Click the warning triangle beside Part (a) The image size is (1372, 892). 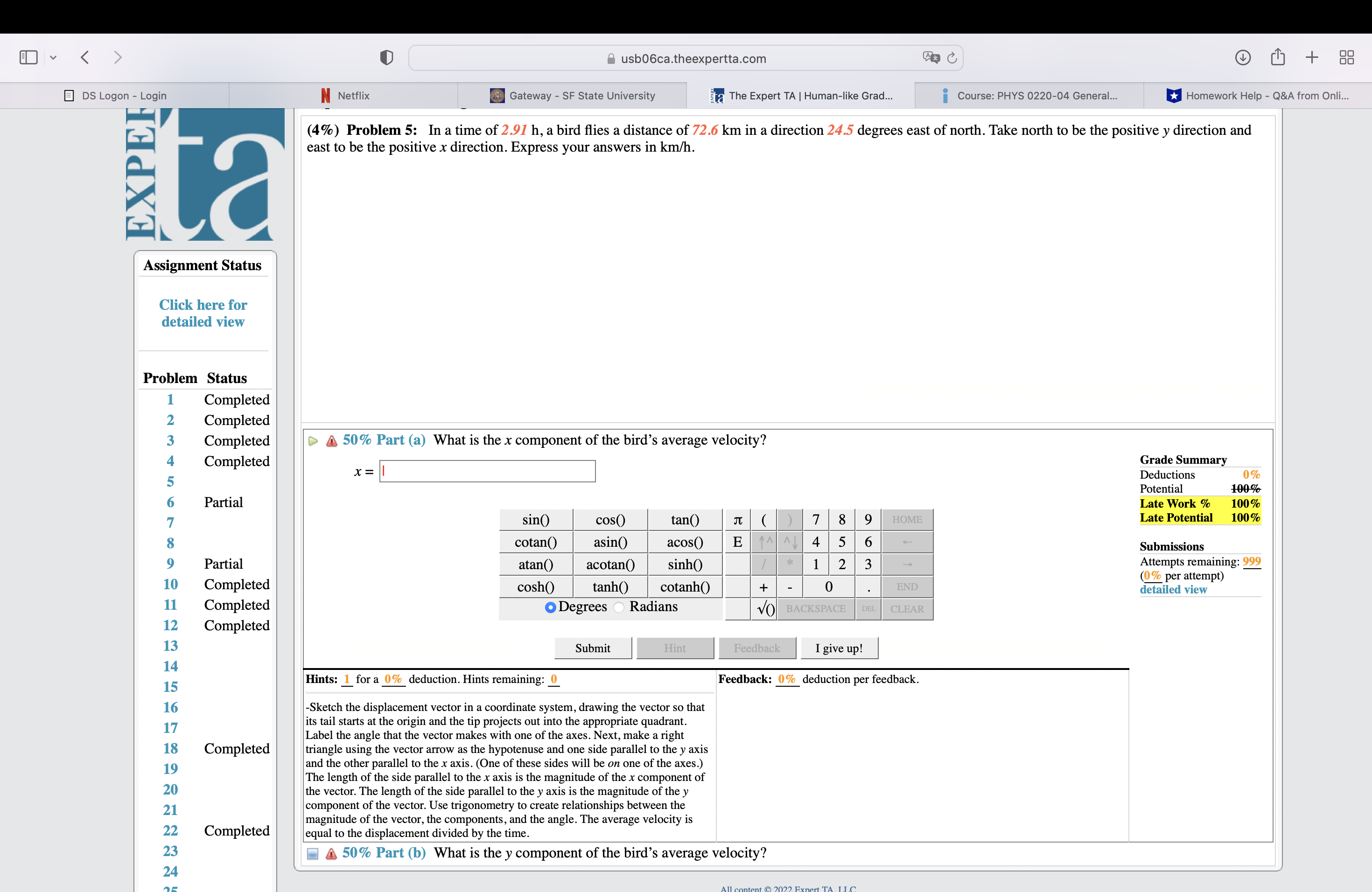(331, 440)
